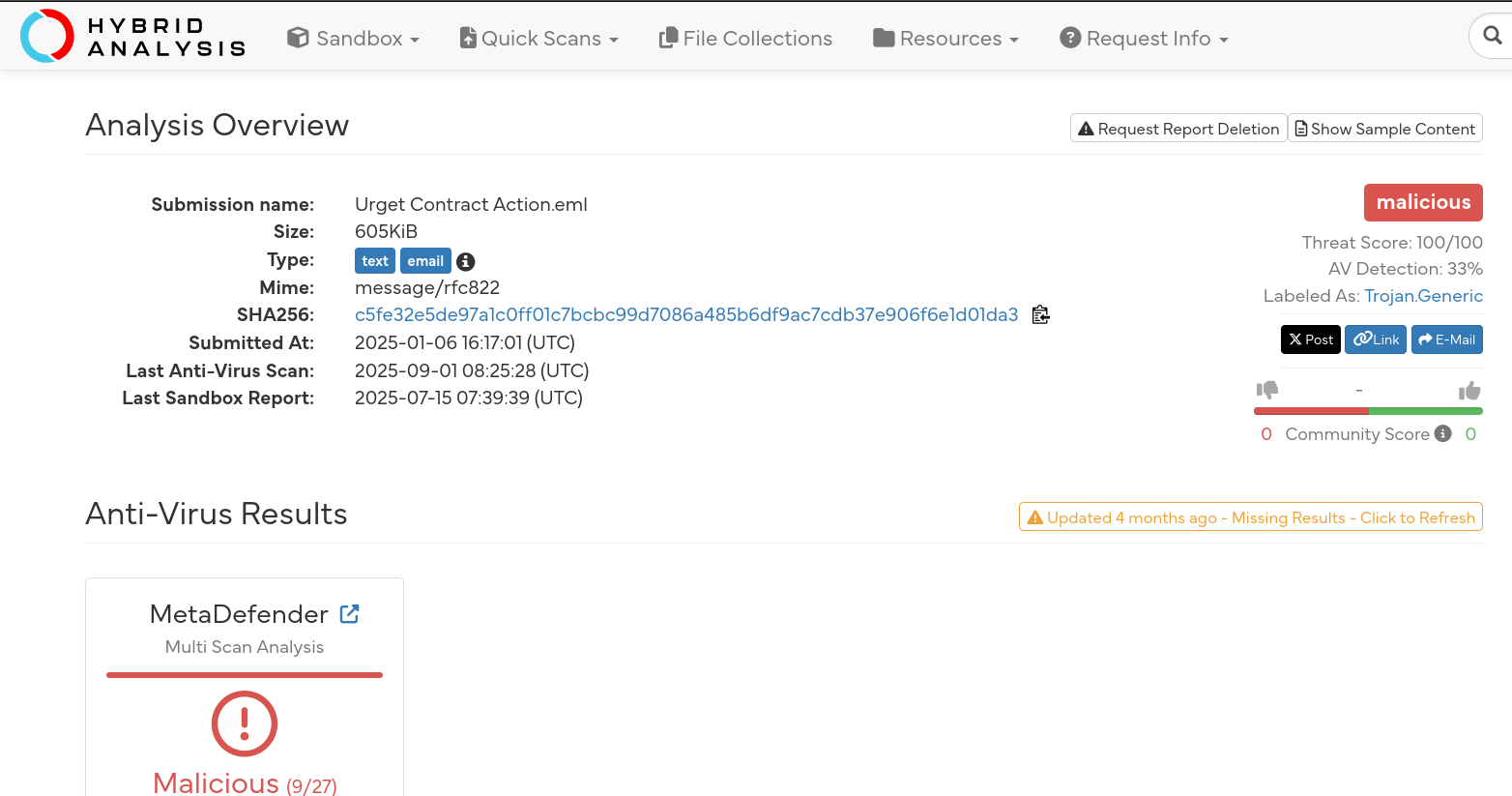Click Show Sample Content
Viewport: 1512px width, 796px height.
coord(1384,127)
